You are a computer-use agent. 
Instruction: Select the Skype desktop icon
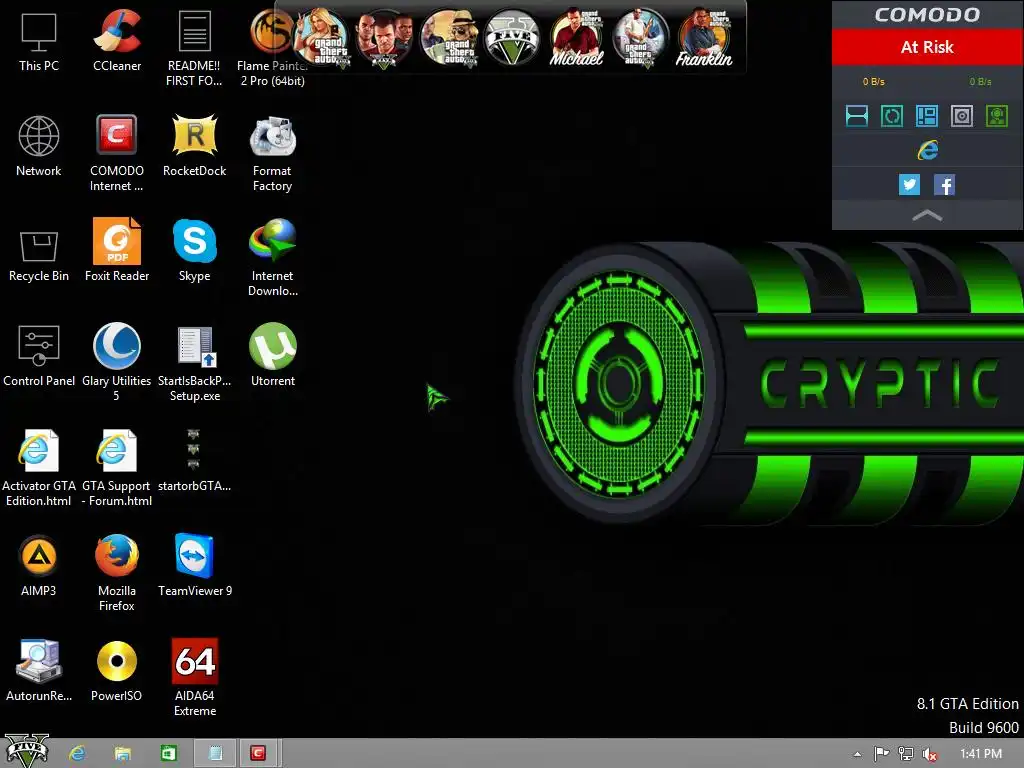[x=195, y=251]
